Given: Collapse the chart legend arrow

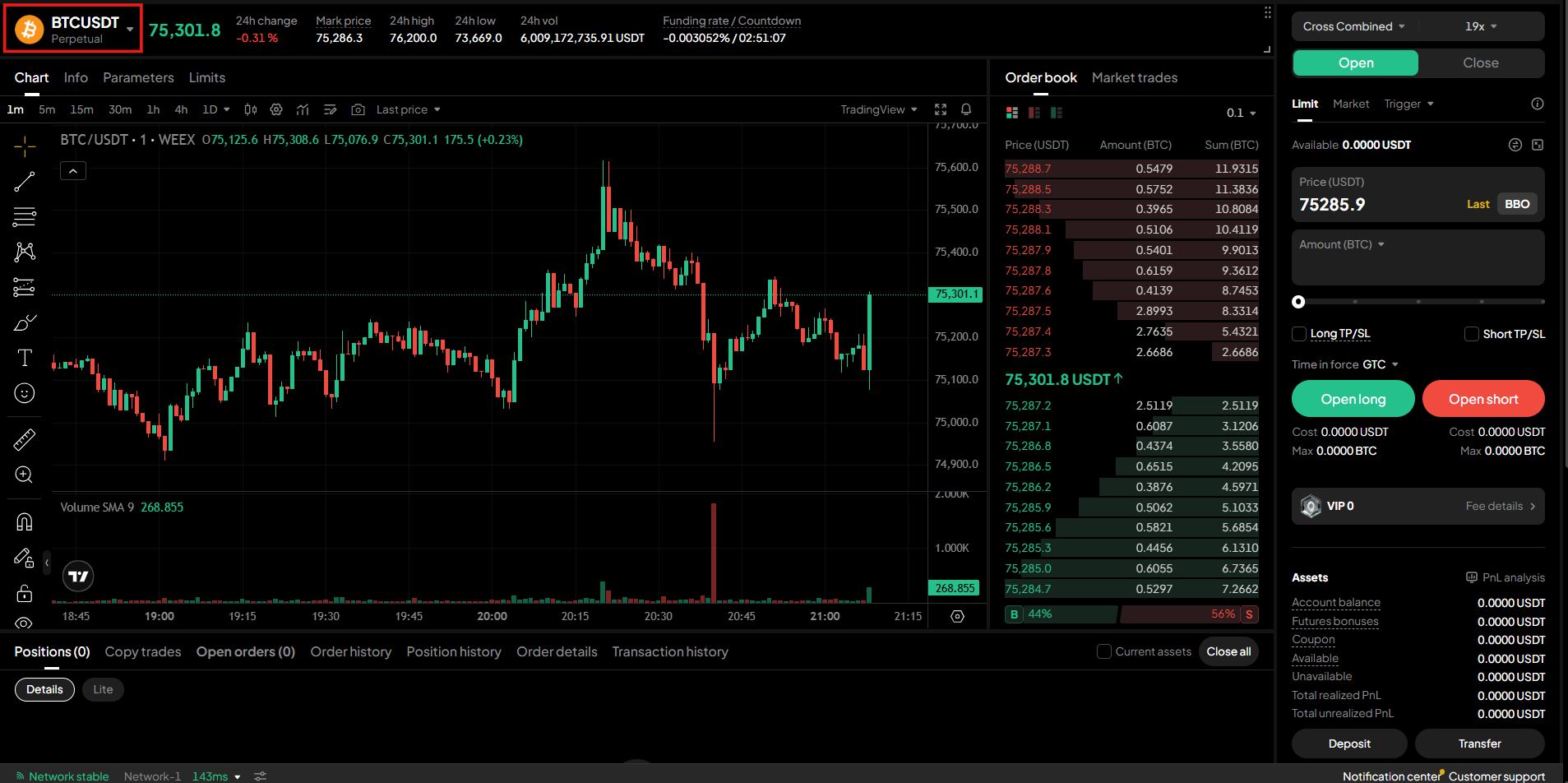Looking at the screenshot, I should coord(73,171).
